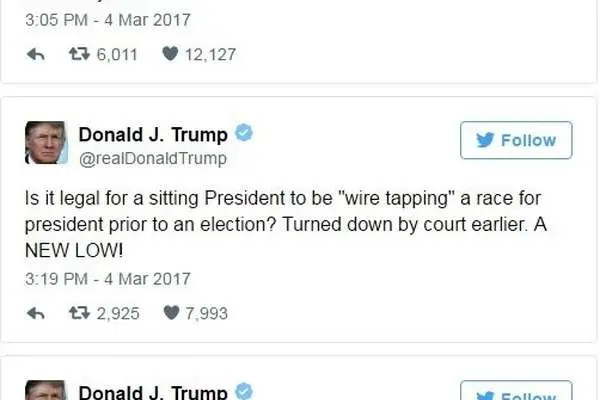600x400 pixels.
Task: Like the tweet with 7,993 likes
Action: (x=171, y=313)
